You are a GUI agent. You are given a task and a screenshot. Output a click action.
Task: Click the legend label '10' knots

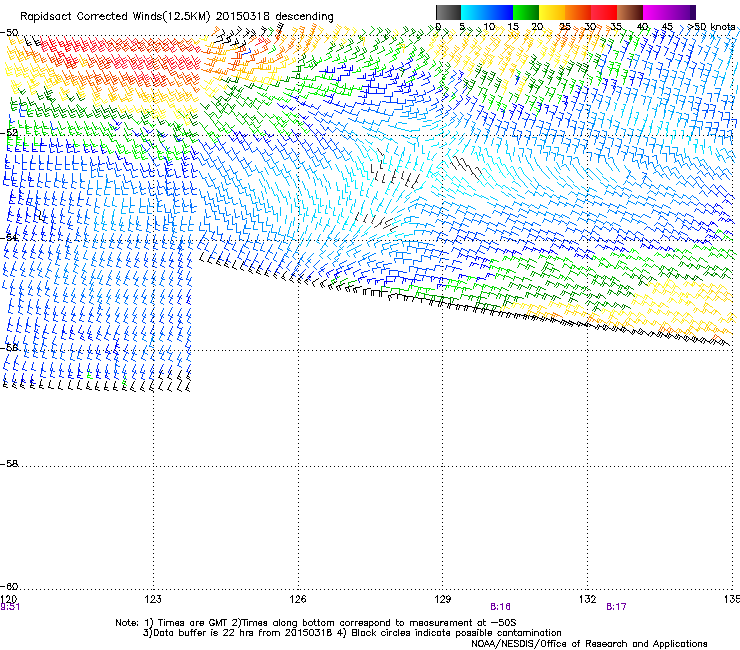click(489, 27)
